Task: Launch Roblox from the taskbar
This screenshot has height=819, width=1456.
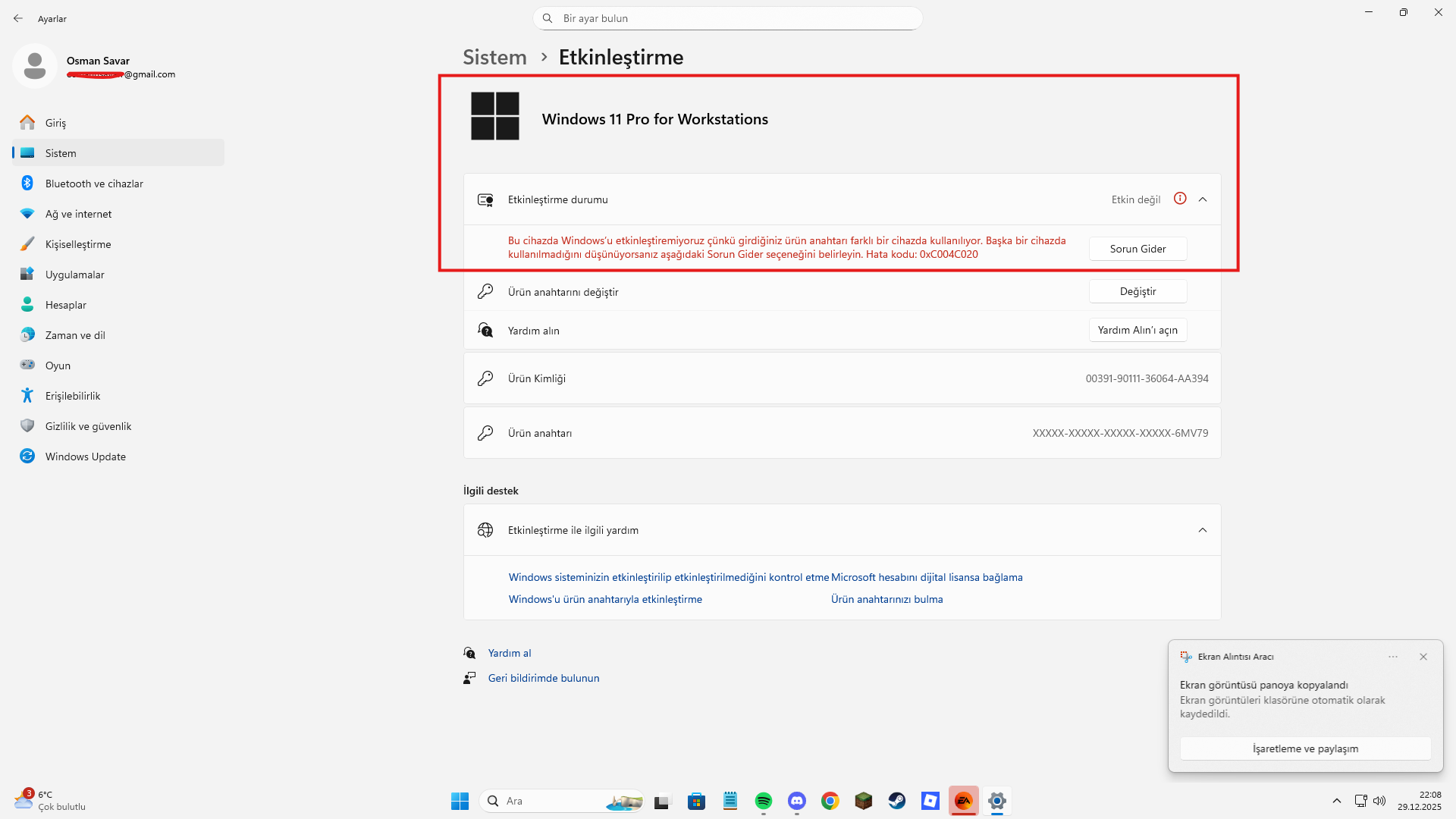Action: 930,801
